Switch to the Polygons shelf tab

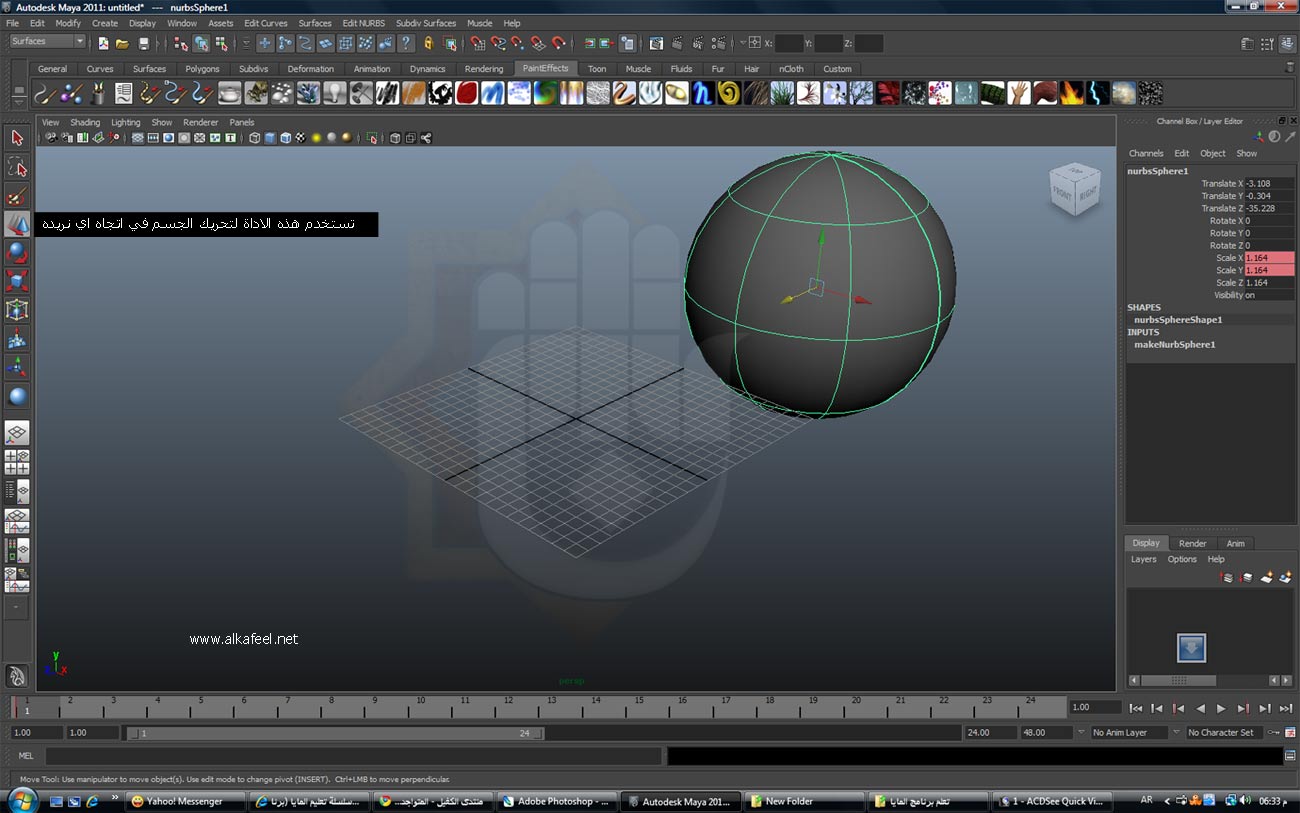[202, 69]
